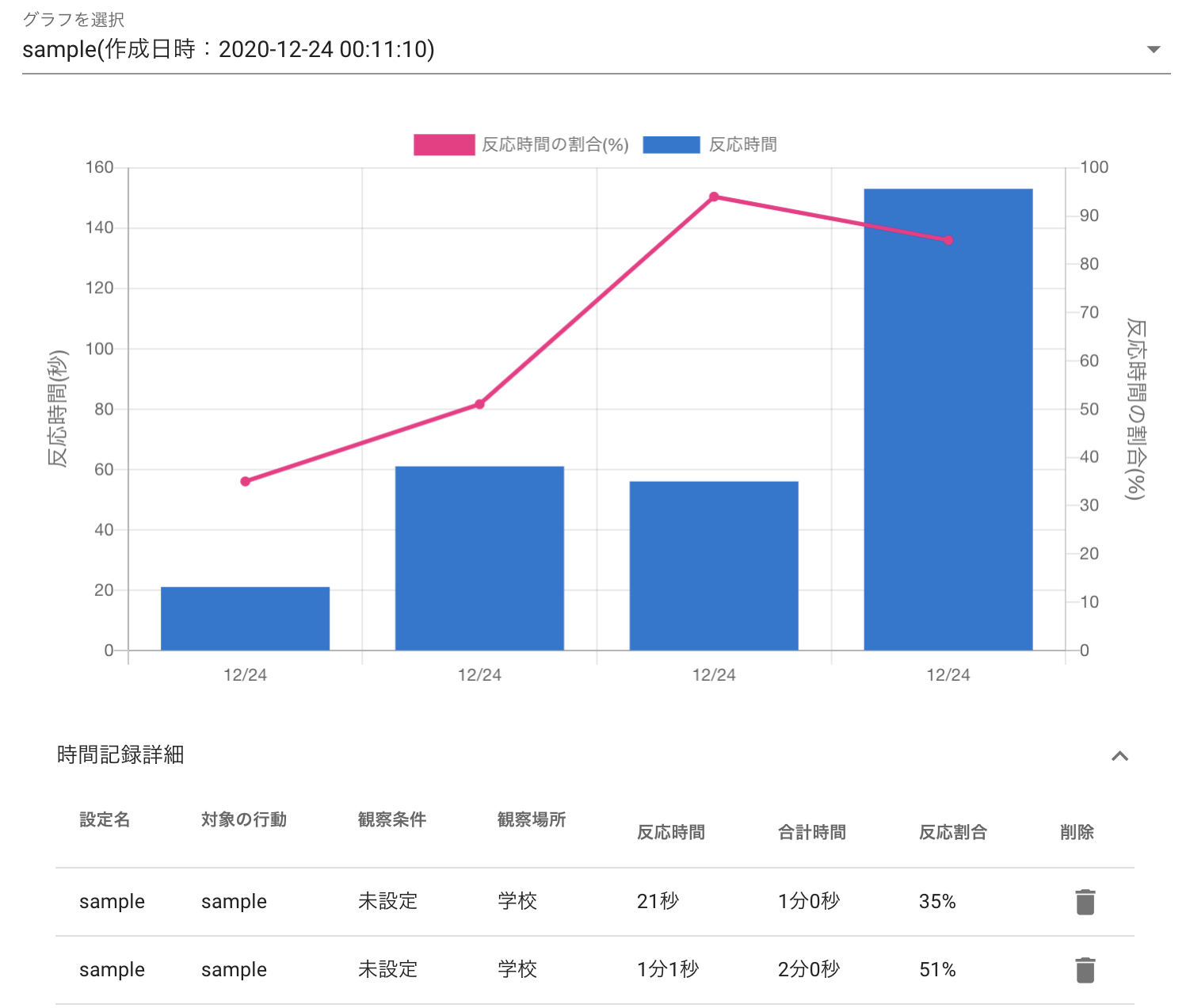Select the sample graph combo box field
Screen dimensions: 1190x1008
[x=596, y=49]
